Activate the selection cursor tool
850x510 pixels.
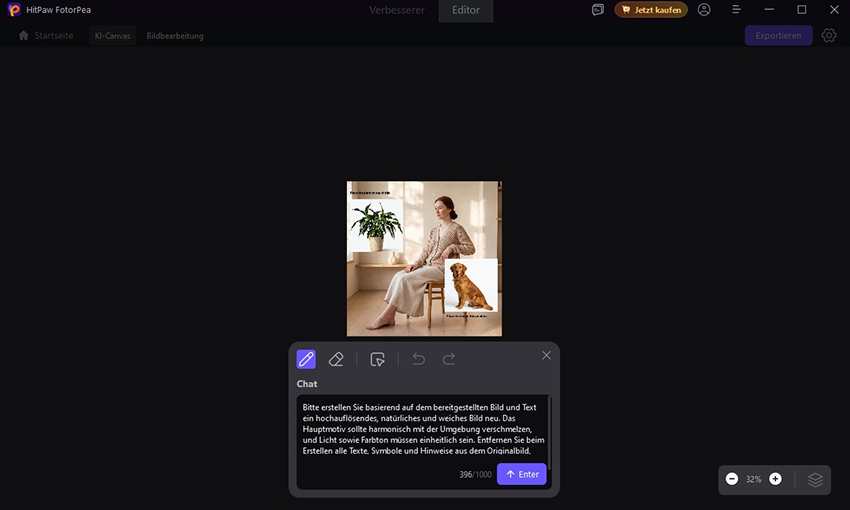pyautogui.click(x=377, y=359)
